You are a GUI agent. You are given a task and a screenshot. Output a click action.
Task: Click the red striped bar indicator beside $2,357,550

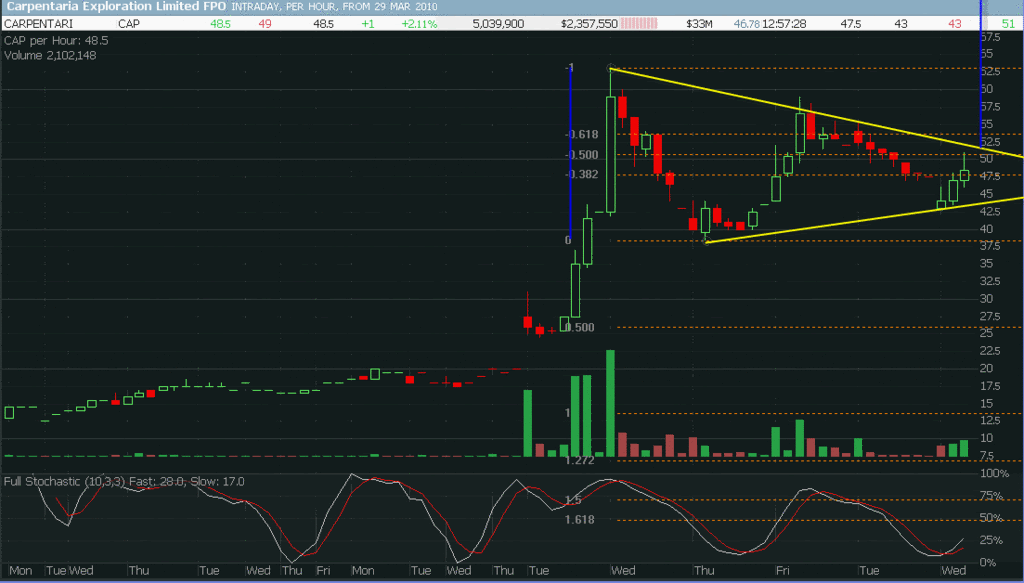point(639,24)
